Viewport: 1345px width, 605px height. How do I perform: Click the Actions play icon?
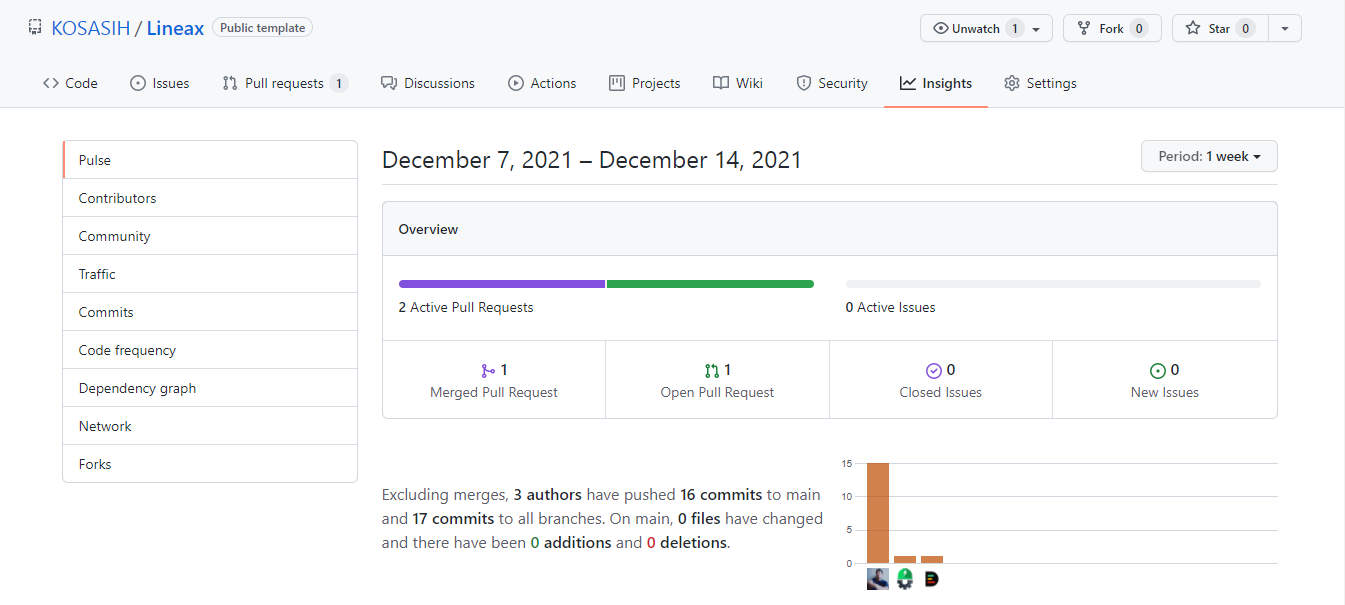click(516, 83)
